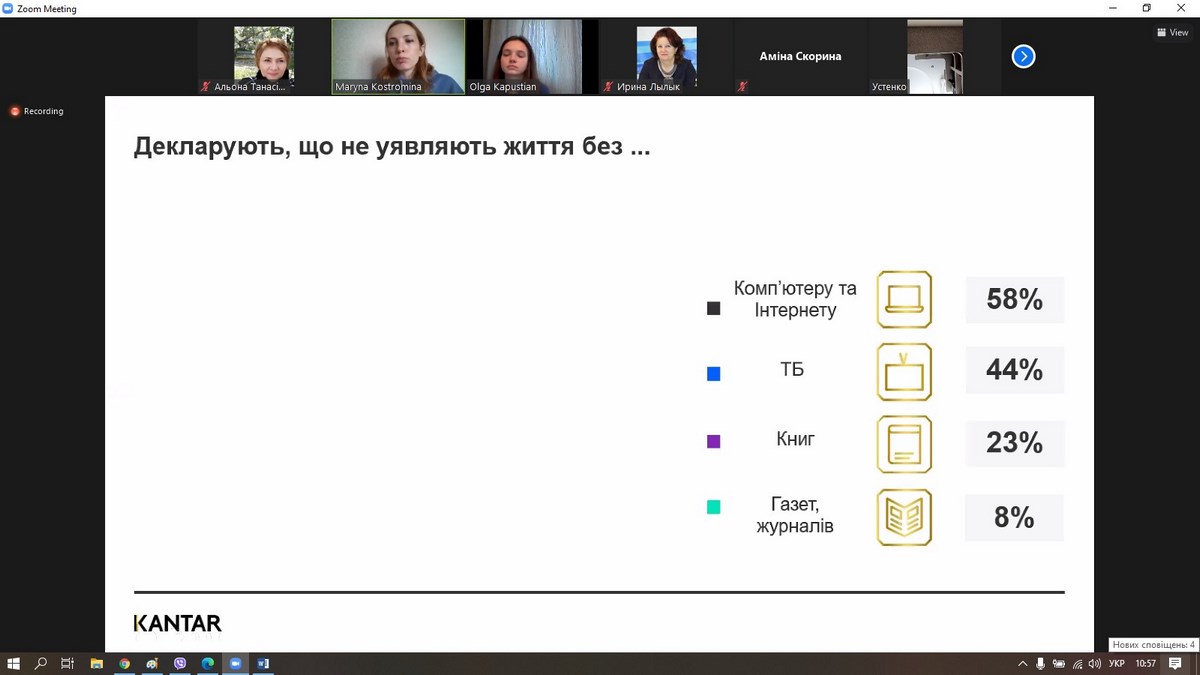Switch to Google Chrome in taskbar
This screenshot has height=675, width=1200.
click(124, 663)
